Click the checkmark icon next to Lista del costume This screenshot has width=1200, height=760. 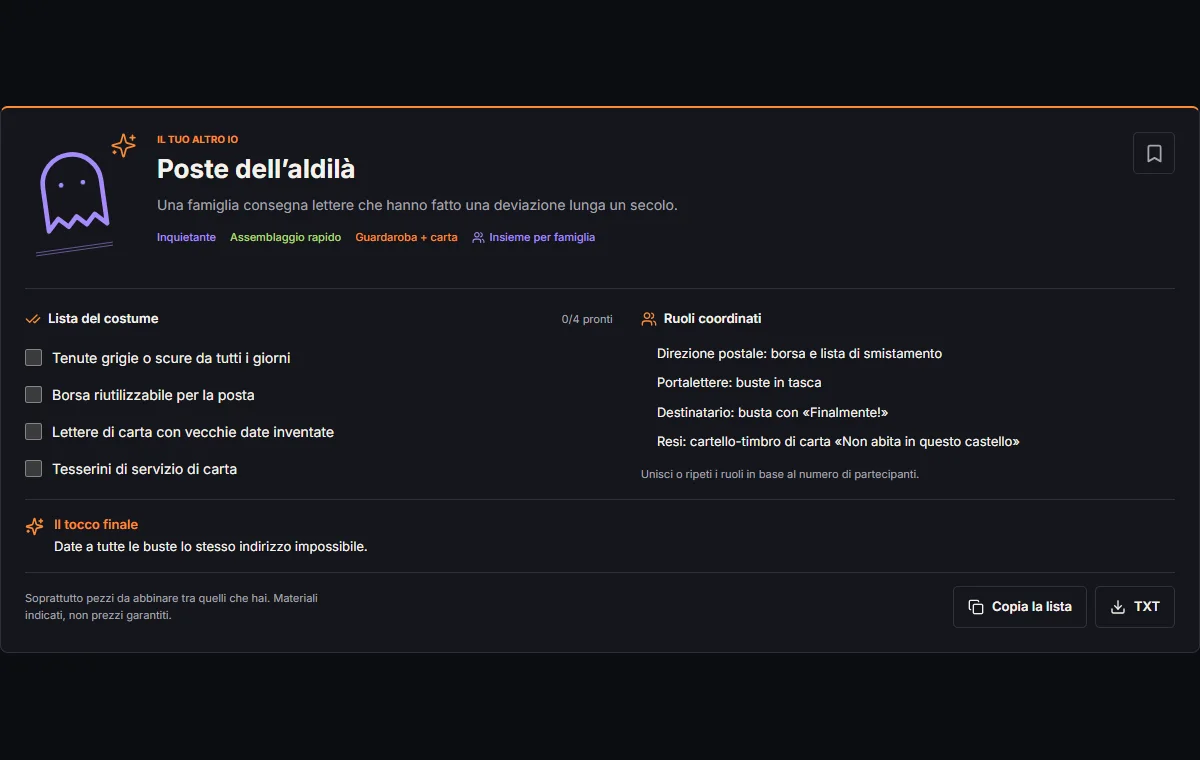33,319
